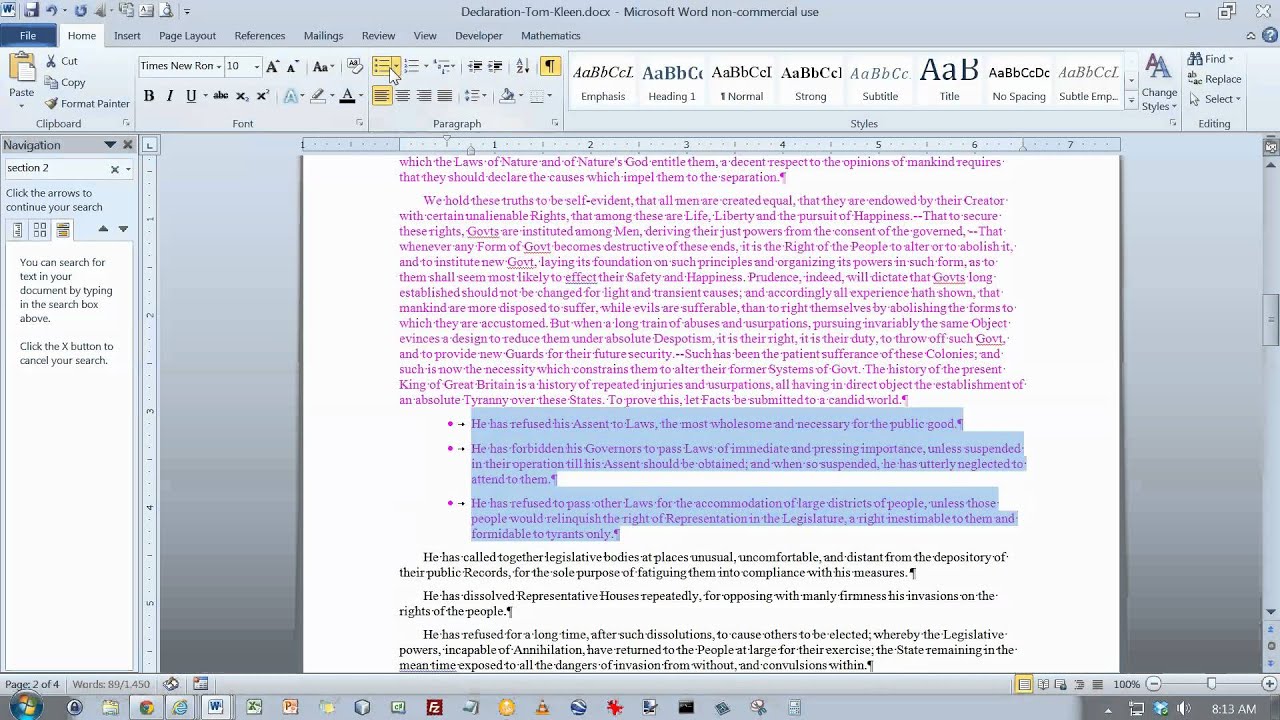Image resolution: width=1280 pixels, height=720 pixels.
Task: Click the Font Color red A swatch
Action: click(x=347, y=96)
